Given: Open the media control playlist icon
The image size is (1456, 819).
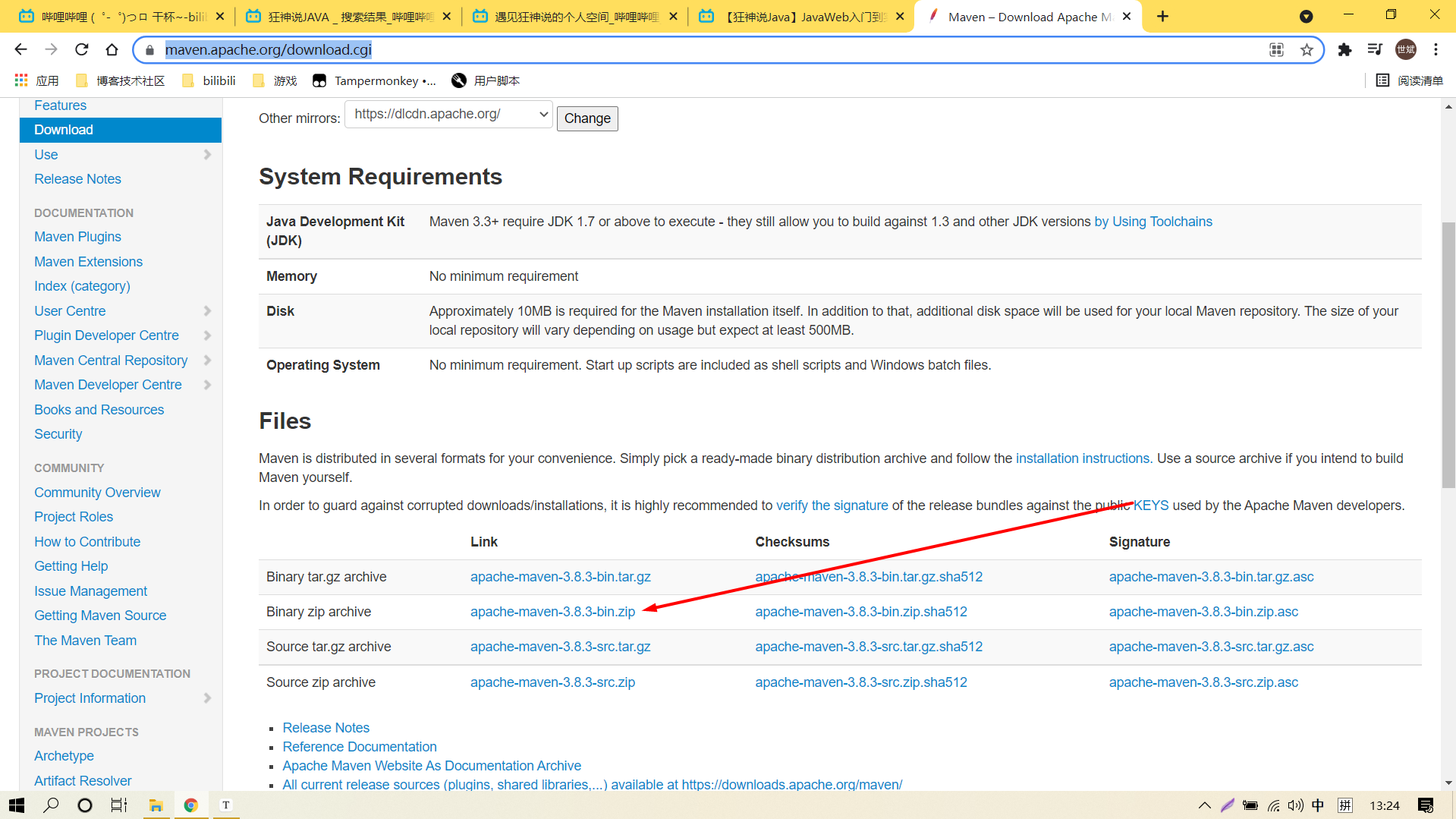Looking at the screenshot, I should tap(1375, 49).
